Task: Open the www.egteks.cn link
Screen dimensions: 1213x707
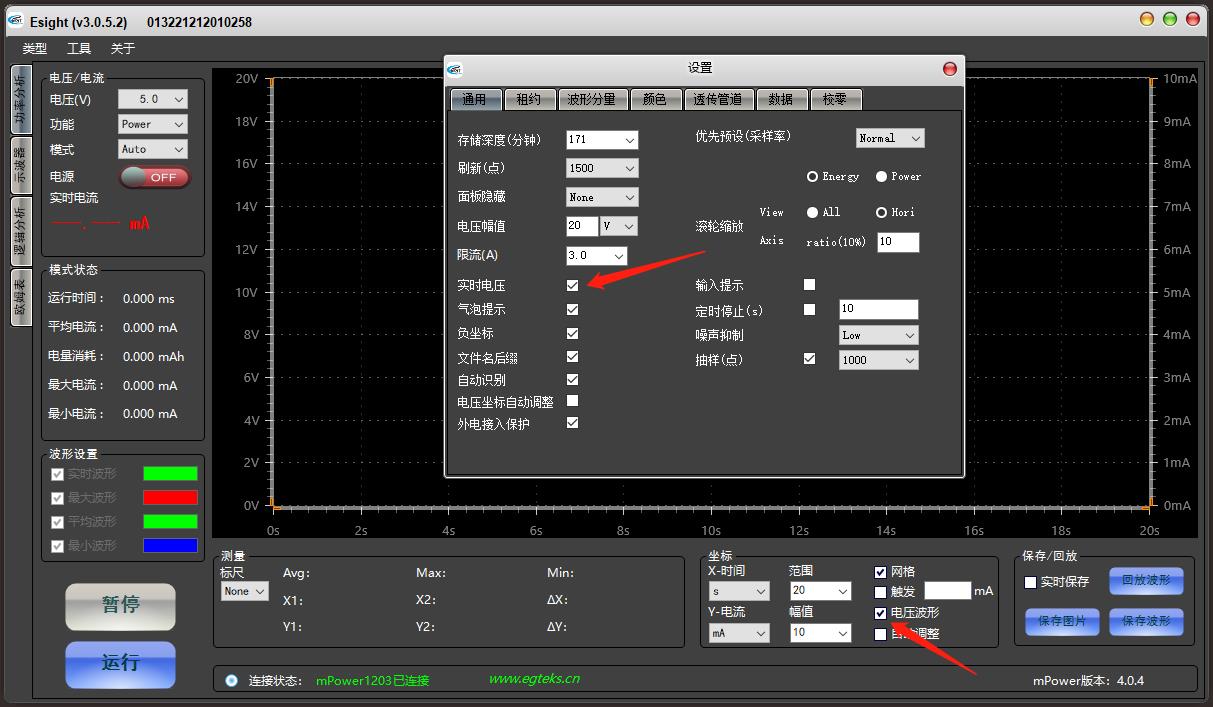Action: click(x=534, y=679)
